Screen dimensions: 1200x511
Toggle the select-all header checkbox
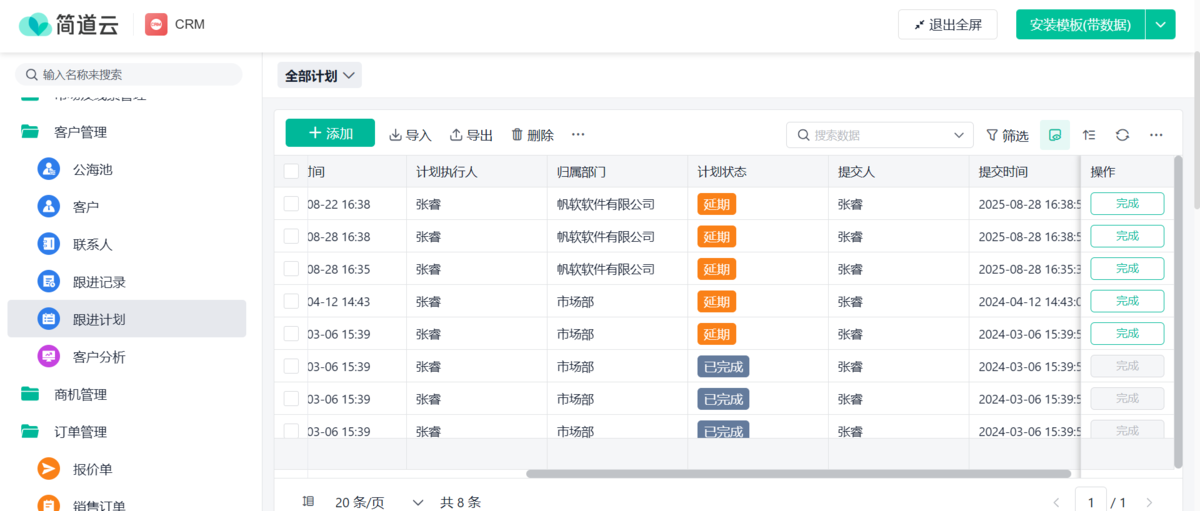tap(291, 172)
